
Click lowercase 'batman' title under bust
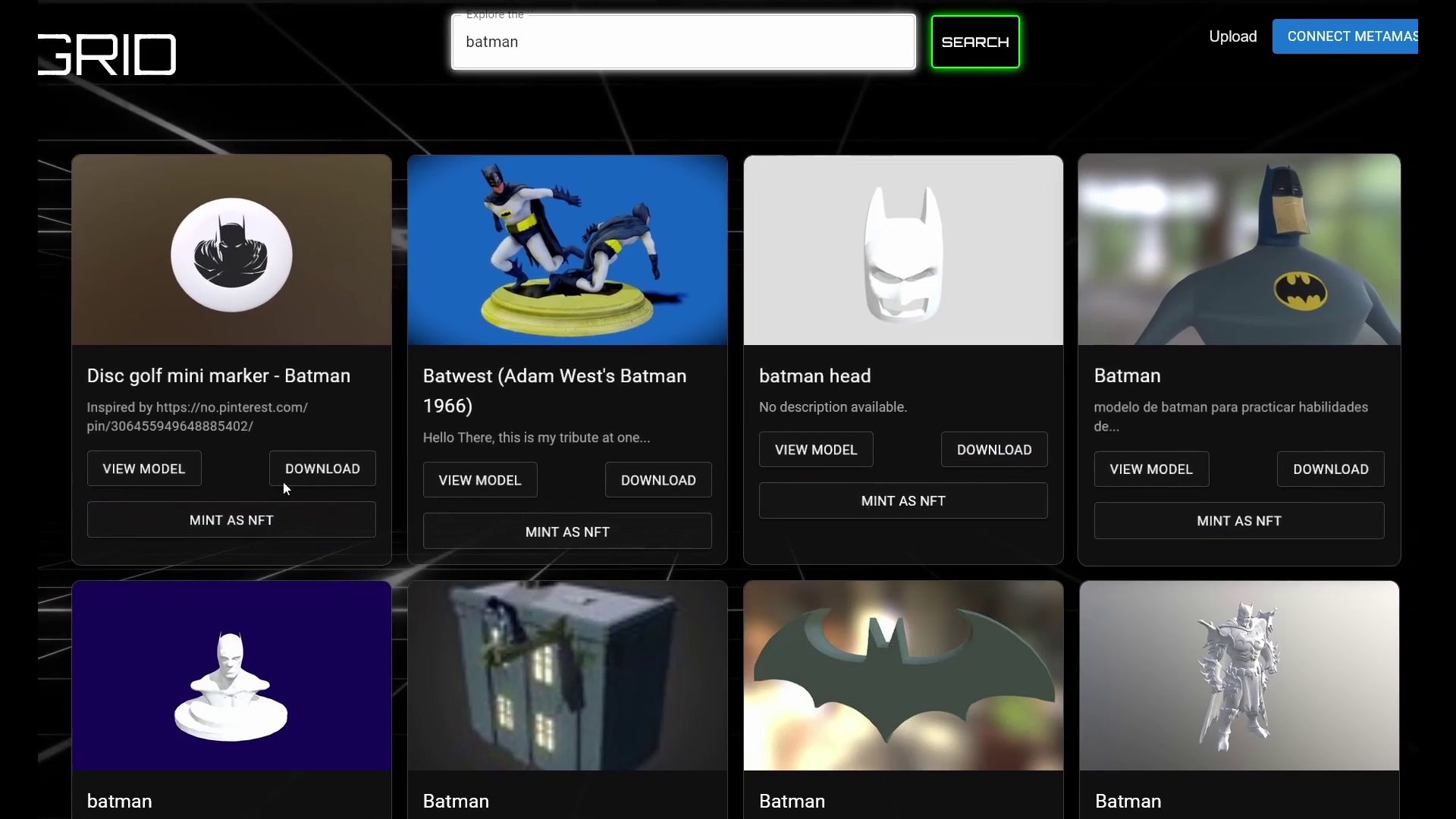coord(119,802)
